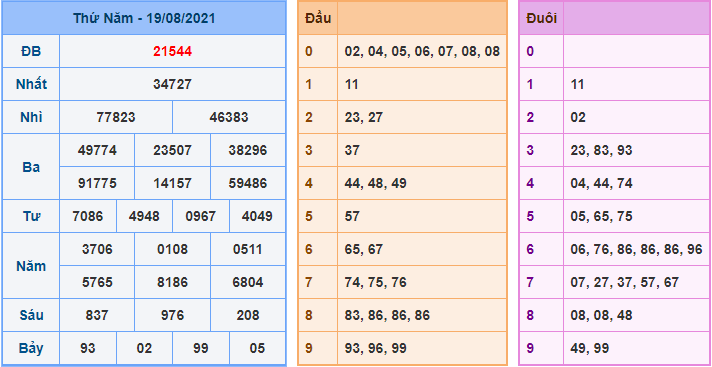Click fifth prize number 0108
The image size is (712, 367).
pos(173,249)
